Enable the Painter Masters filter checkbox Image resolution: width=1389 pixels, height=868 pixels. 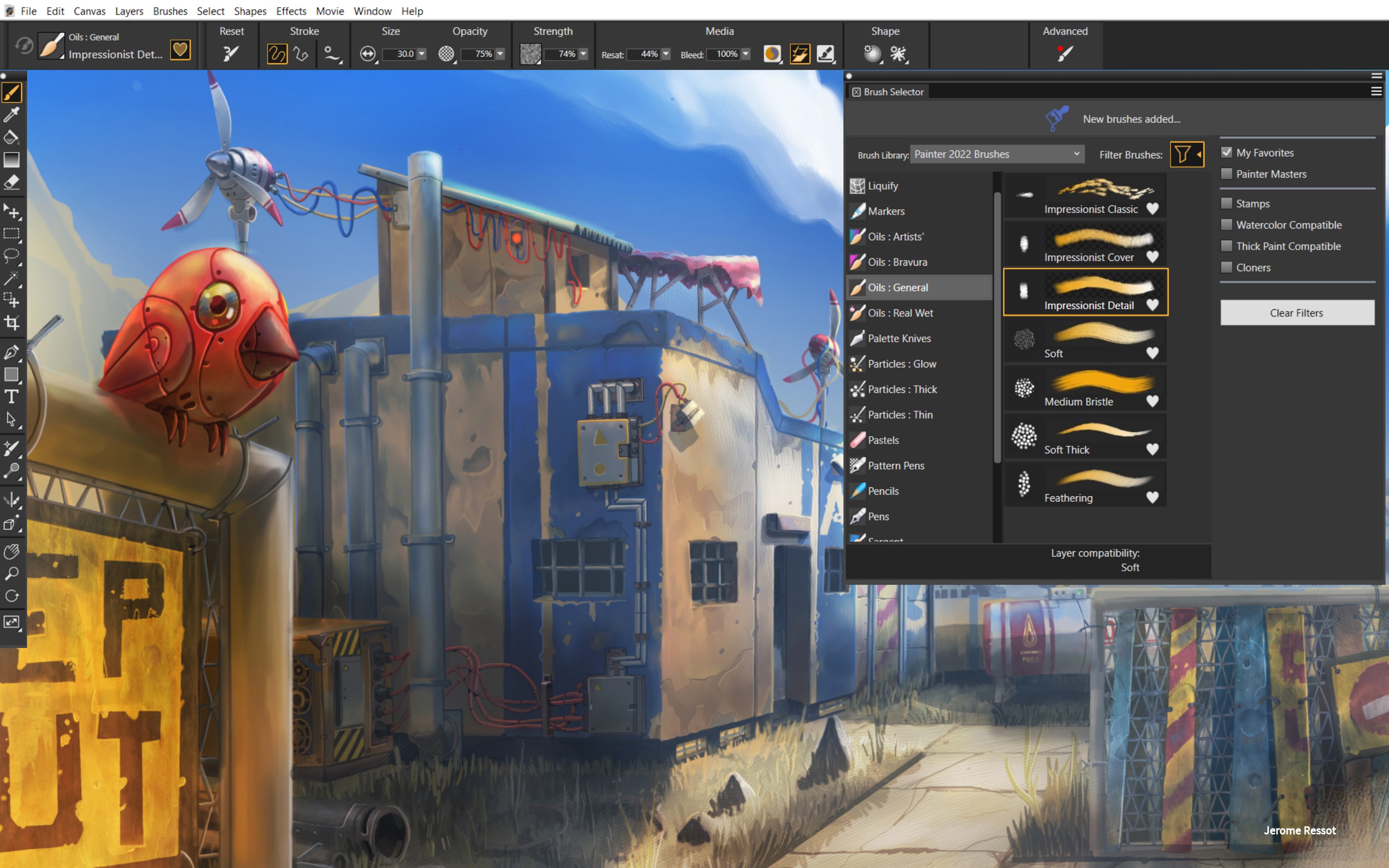[1227, 174]
